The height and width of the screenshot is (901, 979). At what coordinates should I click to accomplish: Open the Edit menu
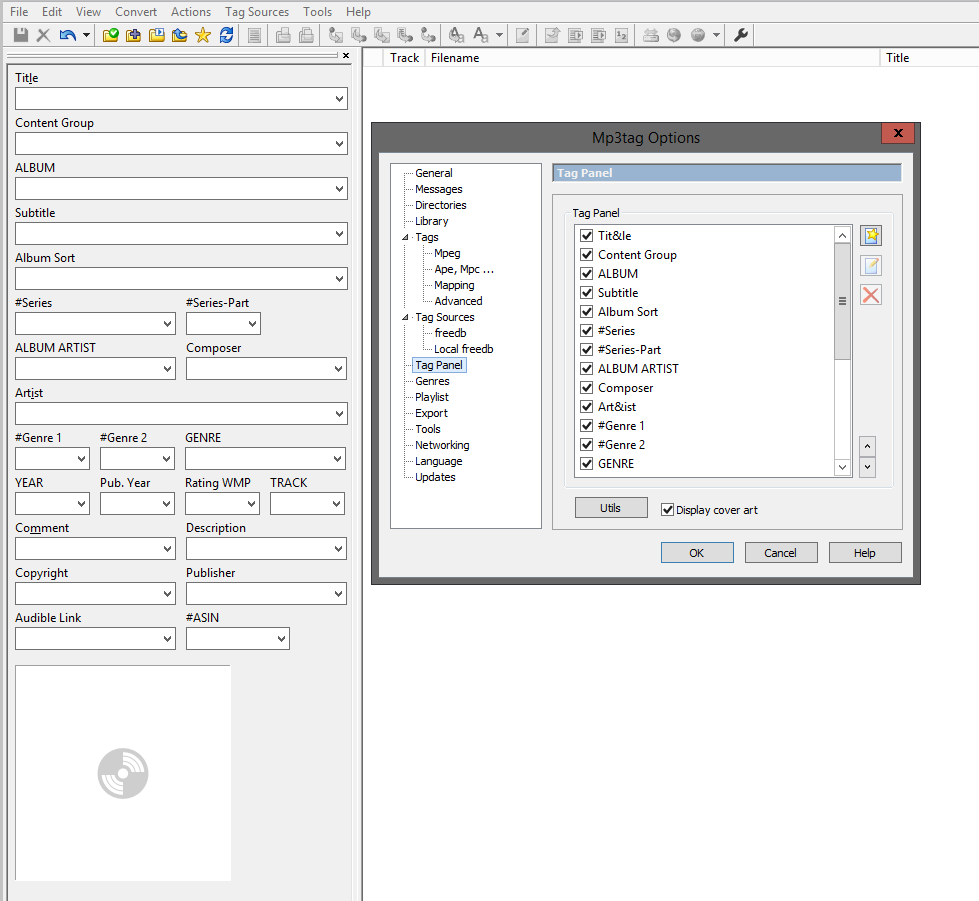(52, 12)
